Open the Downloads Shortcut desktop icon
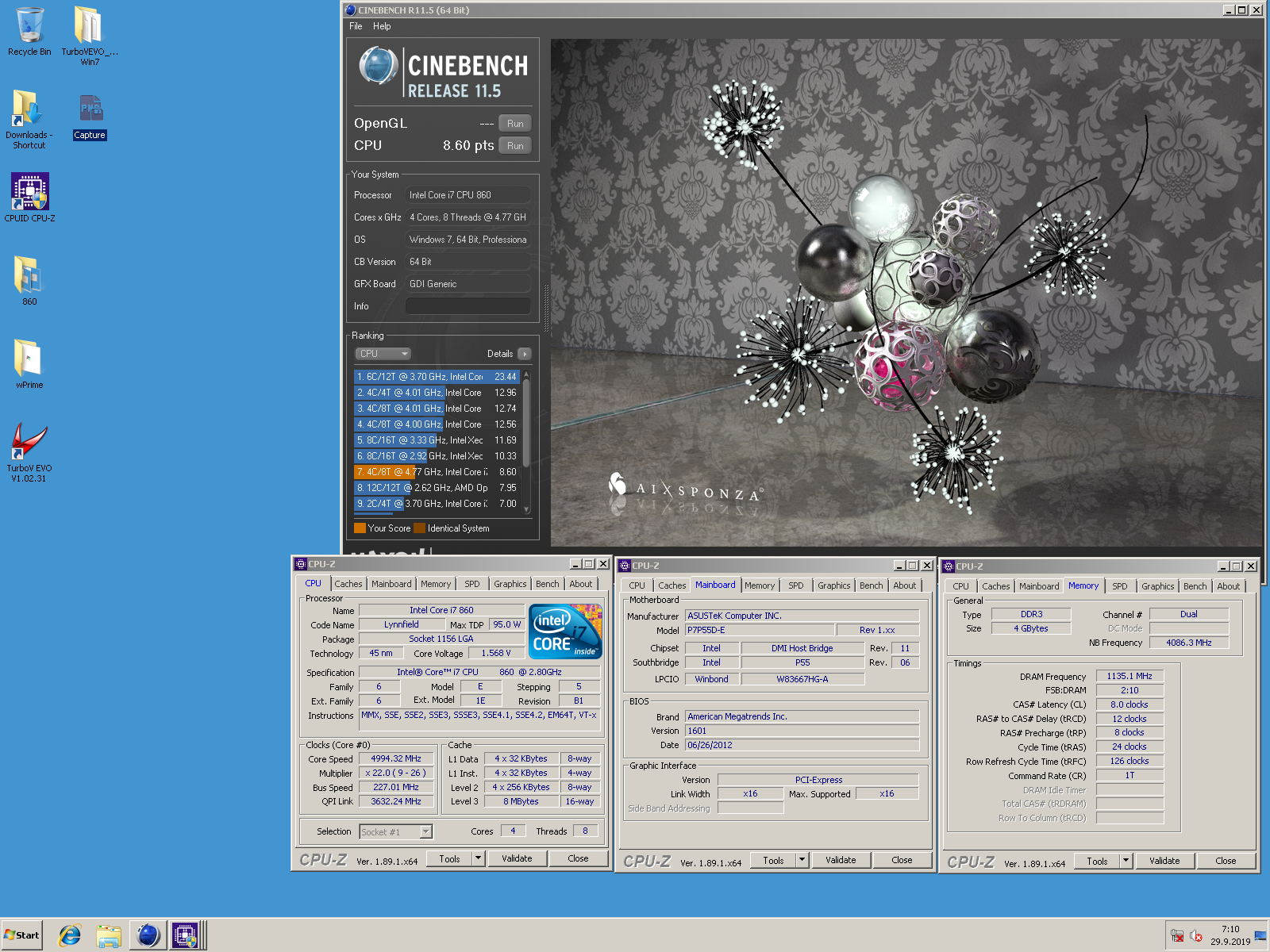Image resolution: width=1270 pixels, height=952 pixels. 29,119
